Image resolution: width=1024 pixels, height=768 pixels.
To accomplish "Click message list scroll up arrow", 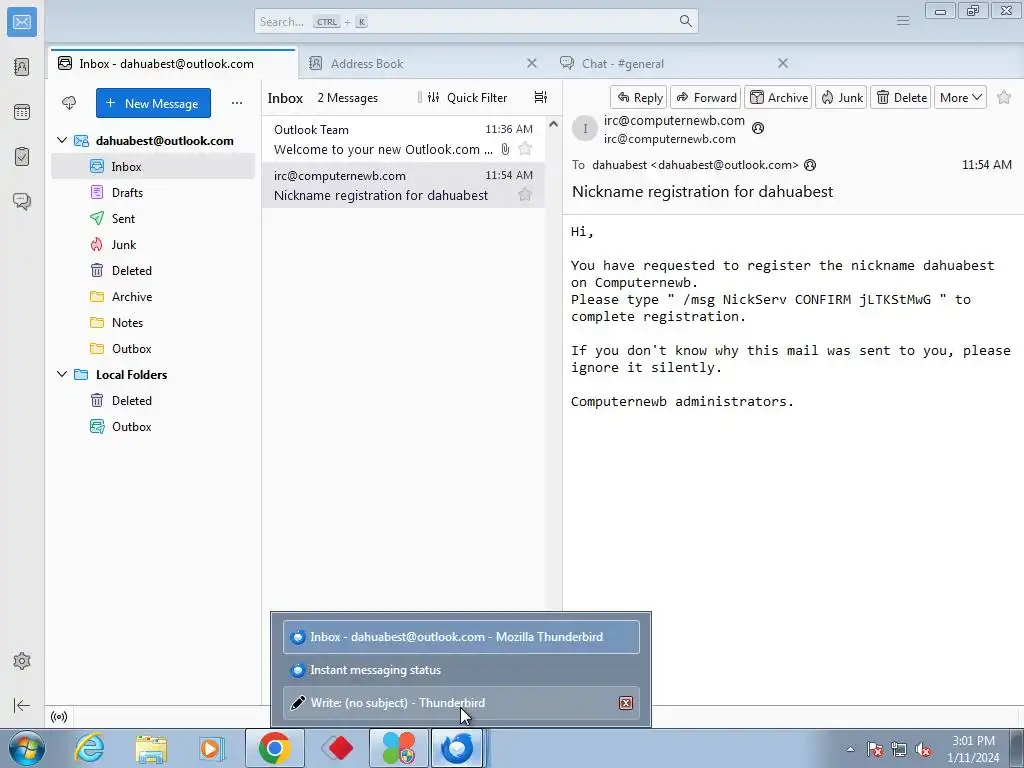I will (x=553, y=124).
